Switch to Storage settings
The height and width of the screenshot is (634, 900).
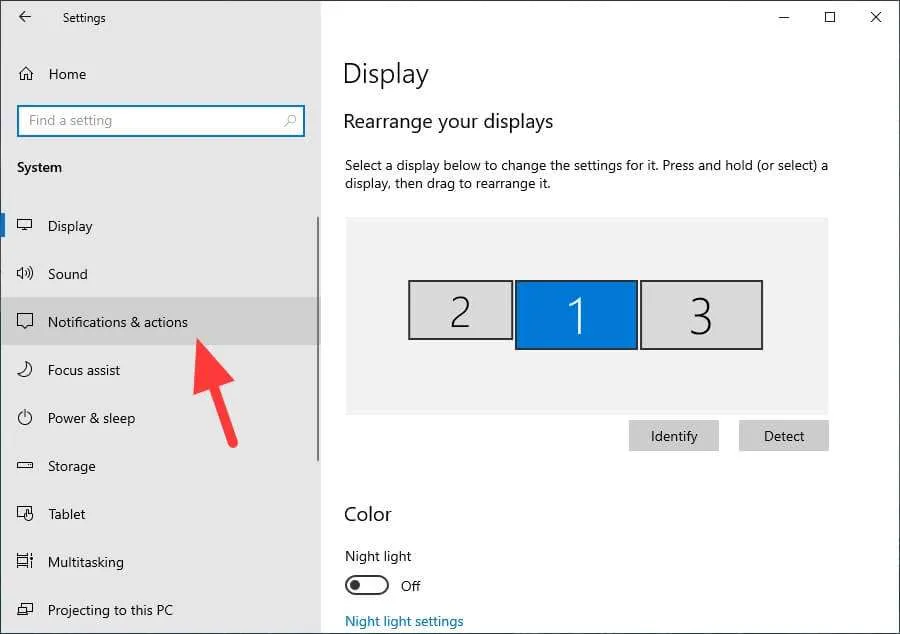tap(160, 466)
